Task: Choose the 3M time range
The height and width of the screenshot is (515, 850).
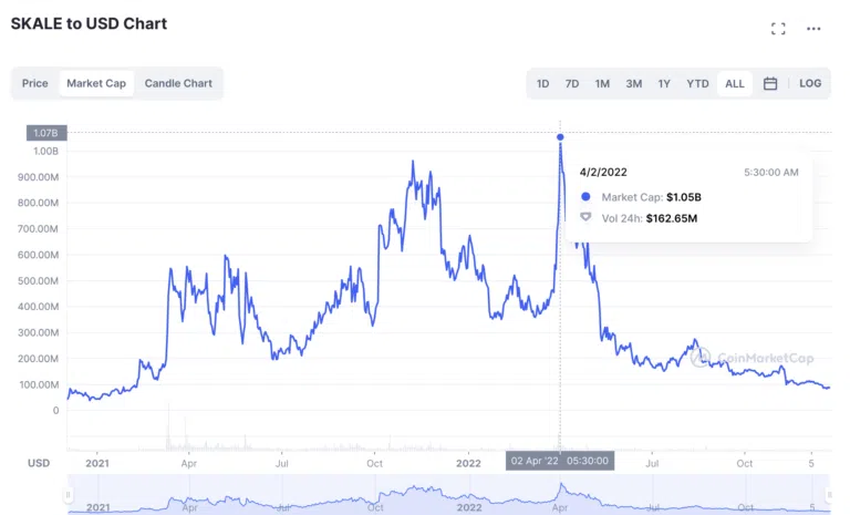Action: [634, 84]
